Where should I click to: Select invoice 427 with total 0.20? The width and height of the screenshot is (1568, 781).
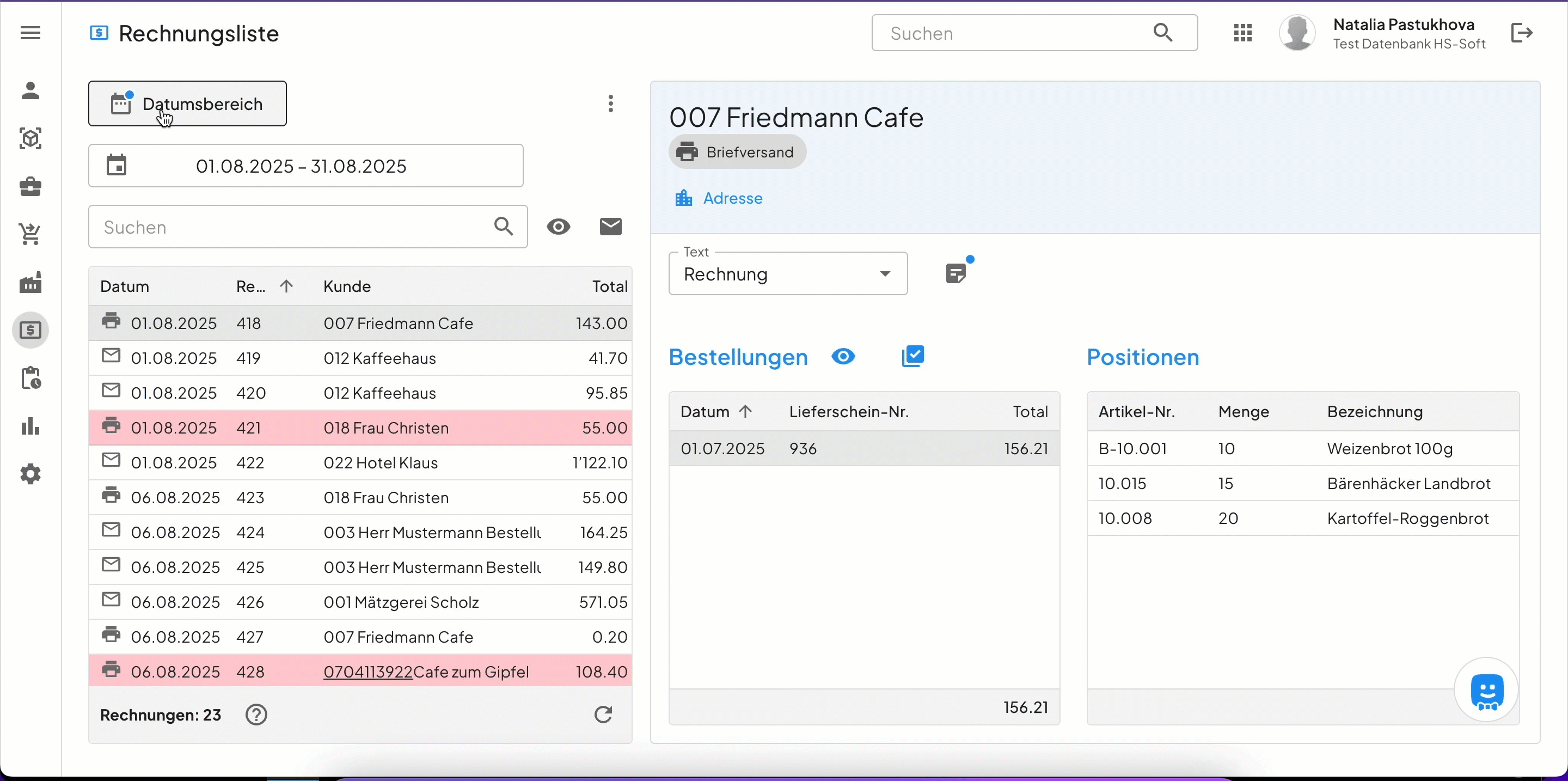click(360, 637)
